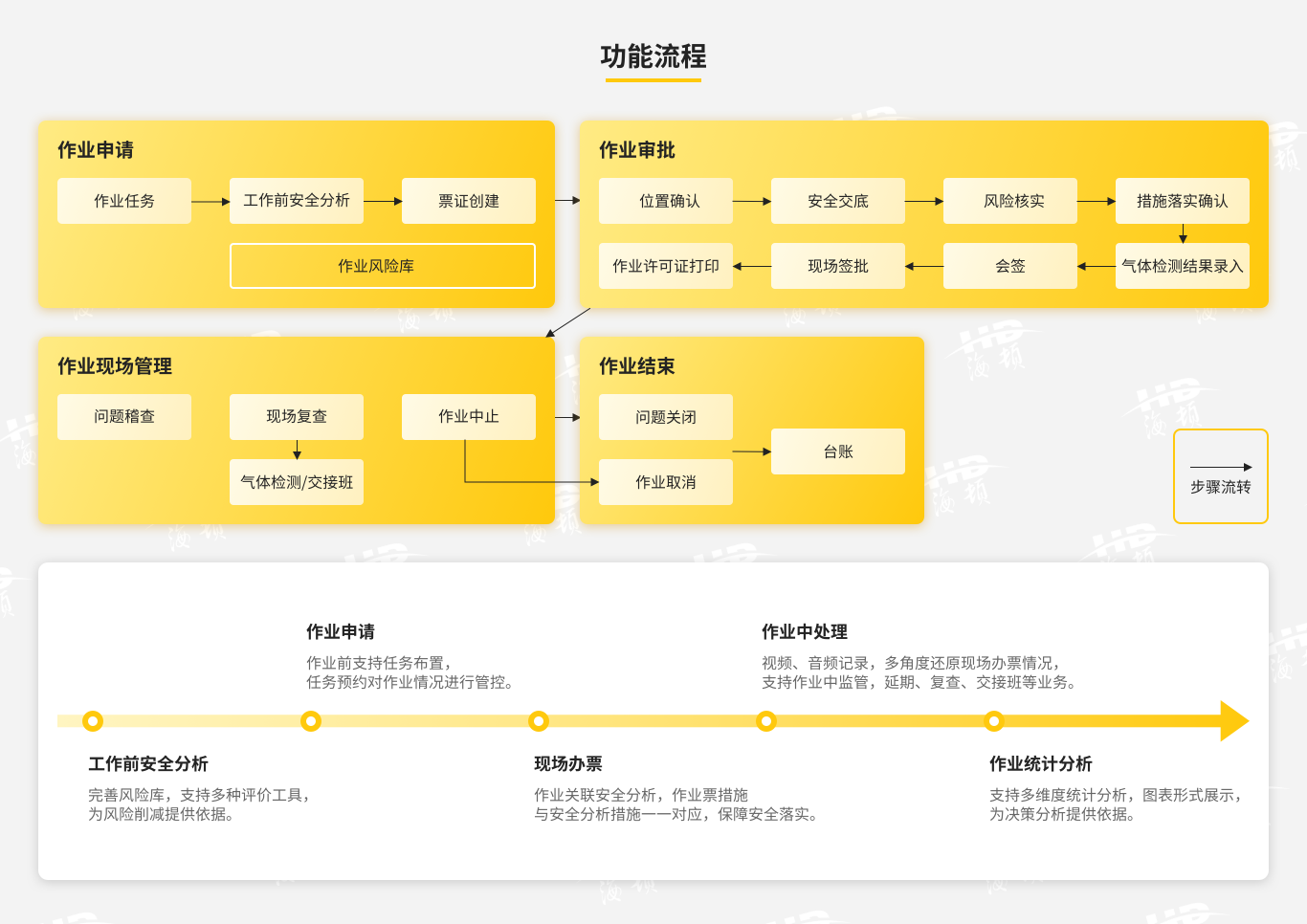Click the timeline circle above 作业统计分析

pos(994,721)
